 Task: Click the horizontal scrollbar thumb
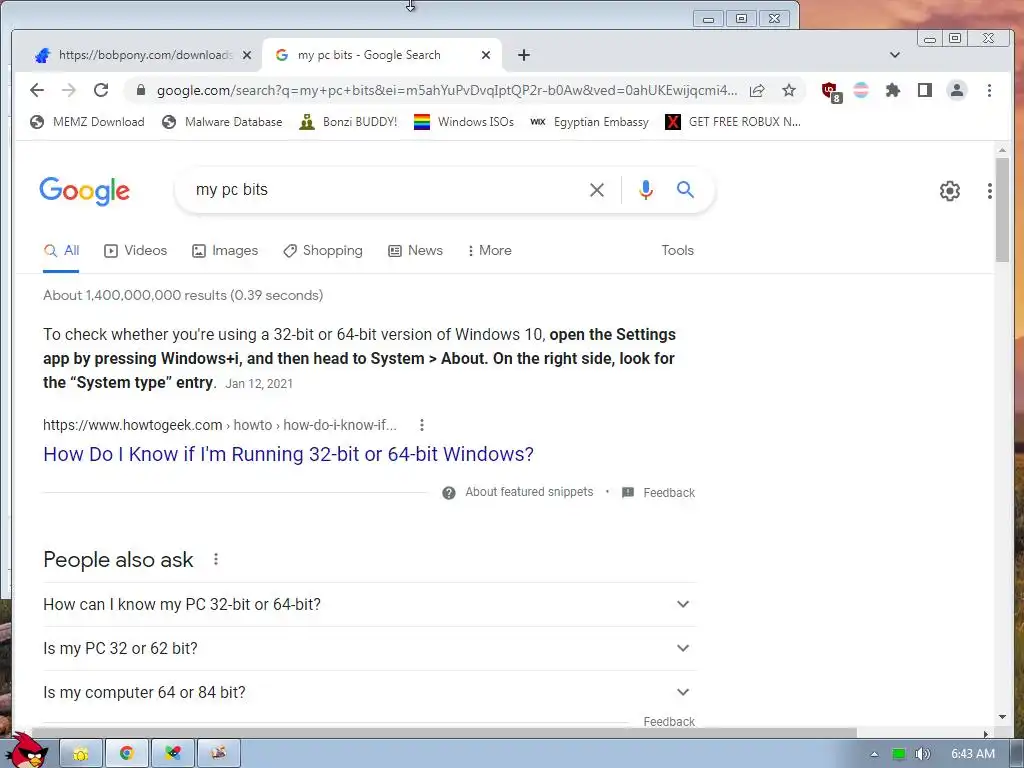444,733
